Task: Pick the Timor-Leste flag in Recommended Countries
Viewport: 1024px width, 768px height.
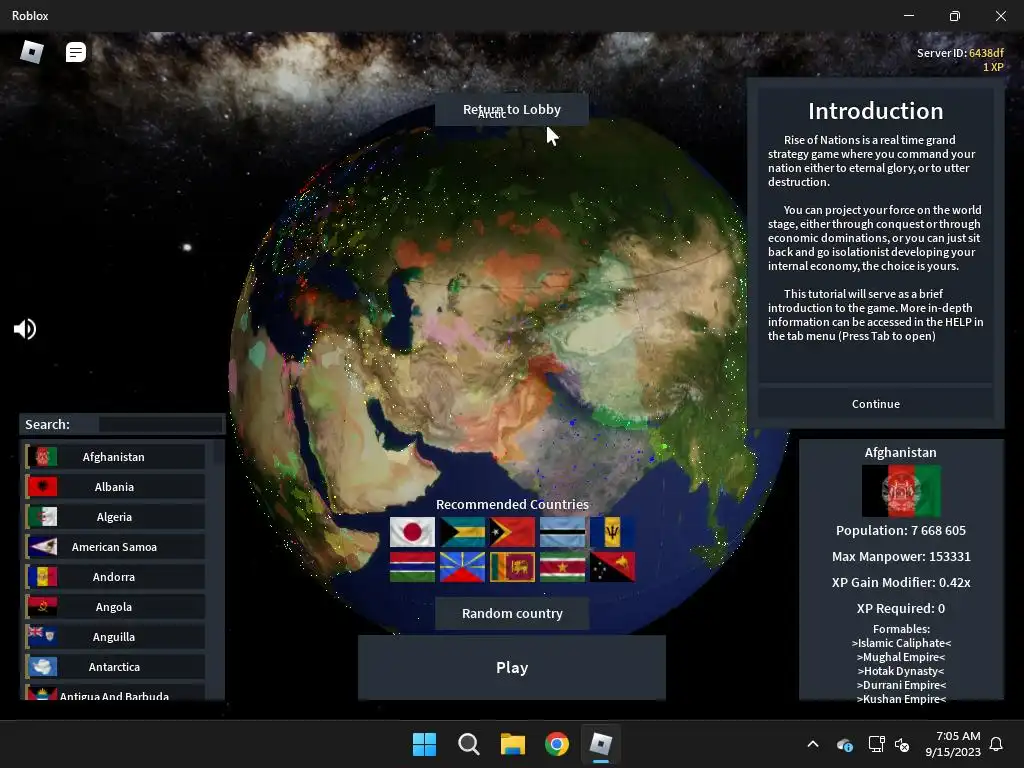Action: point(513,532)
